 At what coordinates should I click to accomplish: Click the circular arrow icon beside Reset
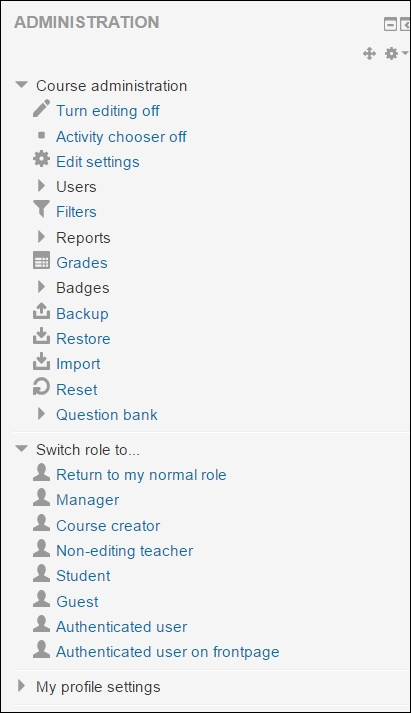41,387
